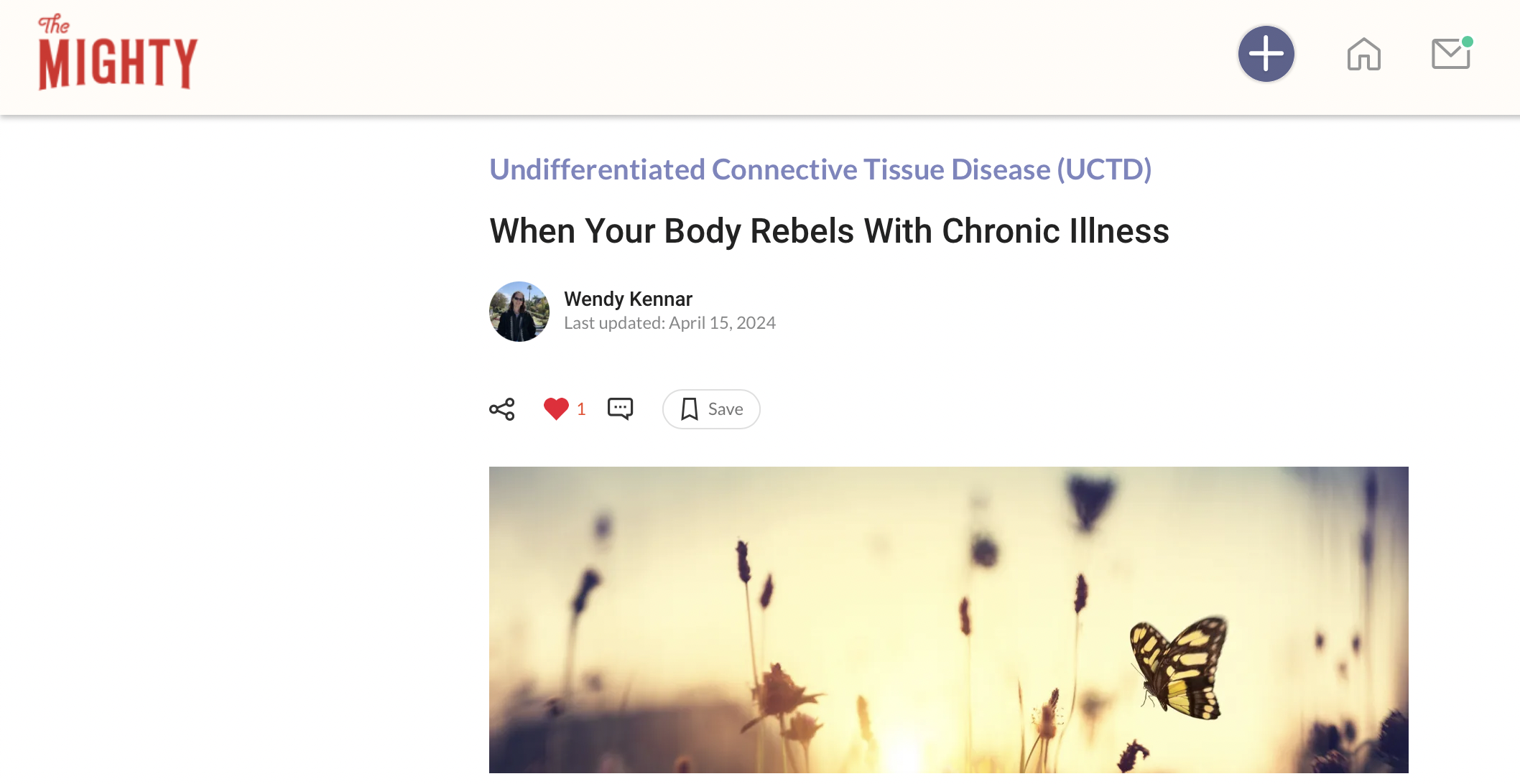Click The Mighty logo
The width and height of the screenshot is (1520, 784).
pyautogui.click(x=118, y=53)
